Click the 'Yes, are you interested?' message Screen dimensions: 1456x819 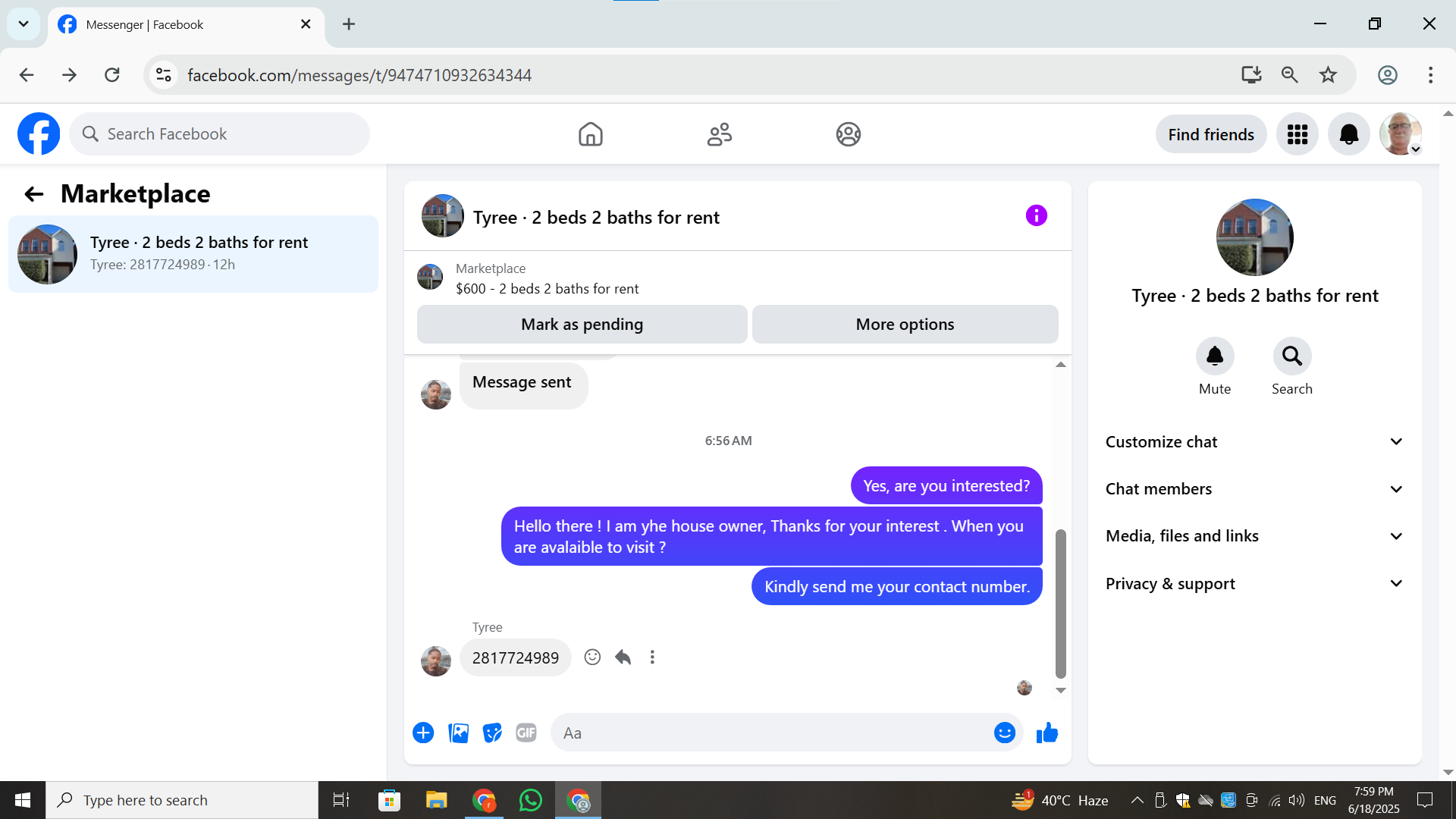(946, 485)
